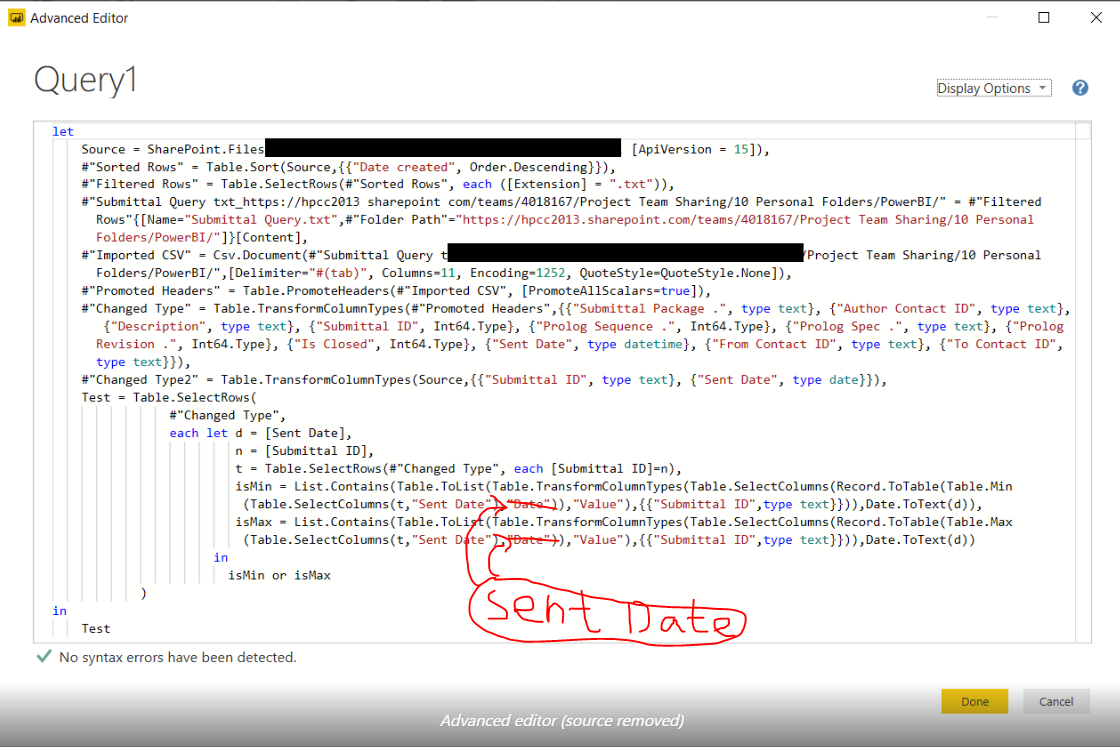This screenshot has width=1120, height=756.
Task: Click 'No syntax errors have been detected' status
Action: 178,657
